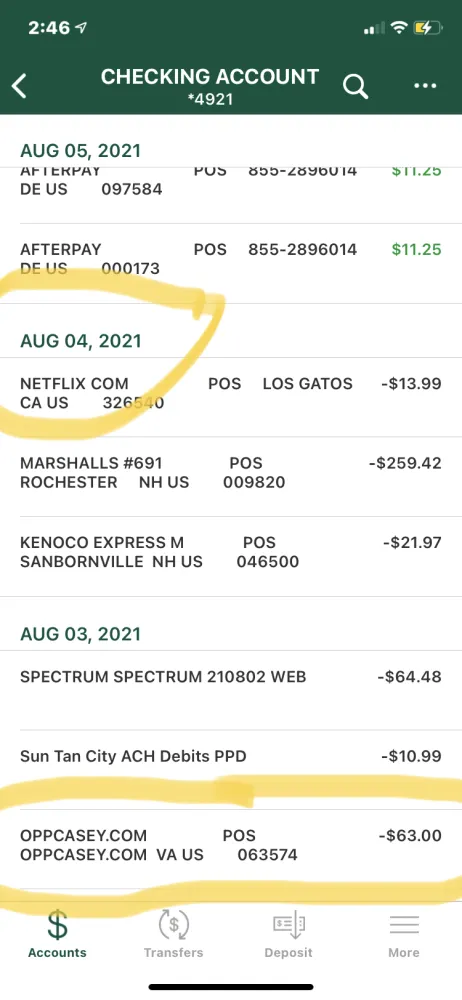
Task: Tap the Checking Account *4921 title
Action: click(210, 85)
